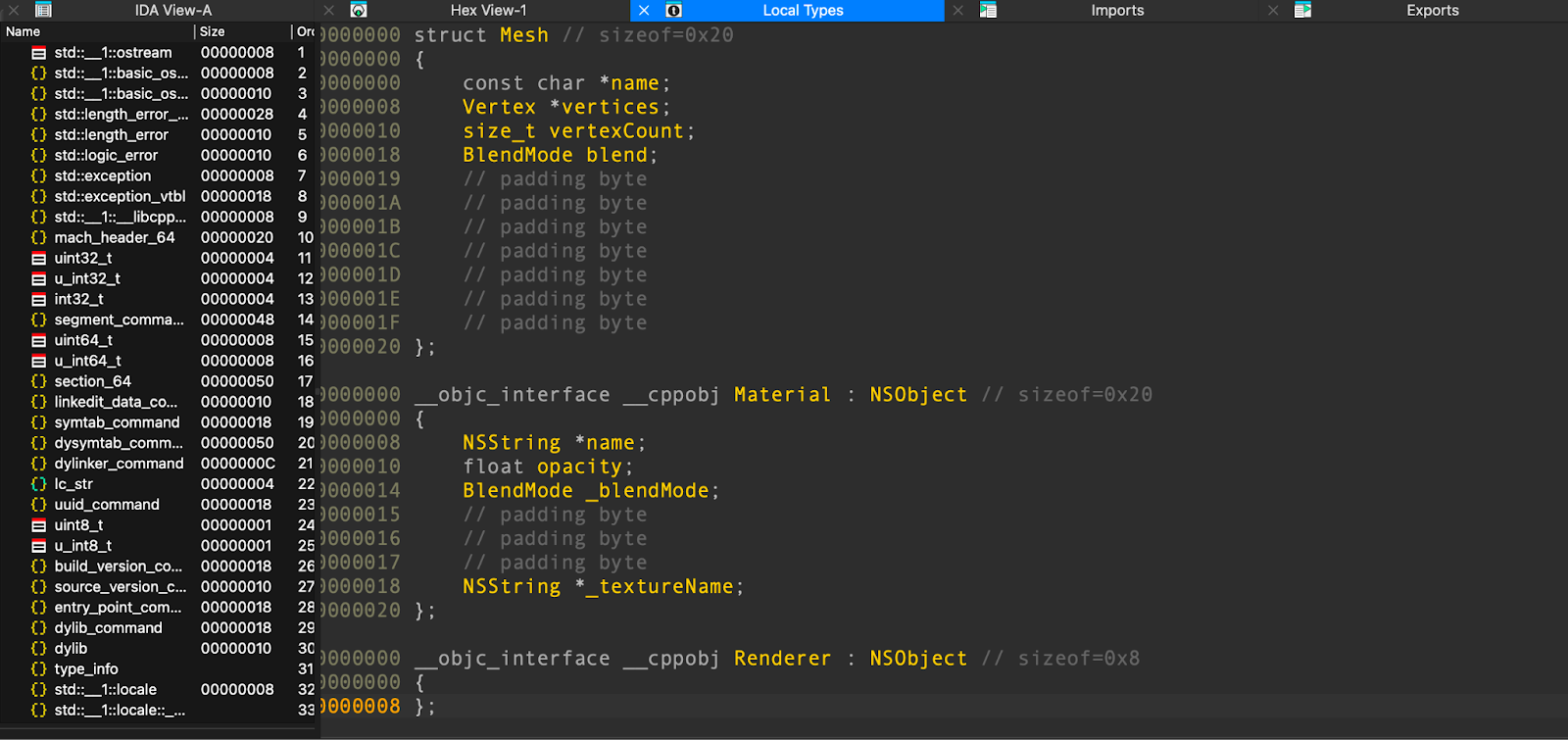Image resolution: width=1568 pixels, height=740 pixels.
Task: Click the union icon beside lc_str
Action: (x=38, y=484)
